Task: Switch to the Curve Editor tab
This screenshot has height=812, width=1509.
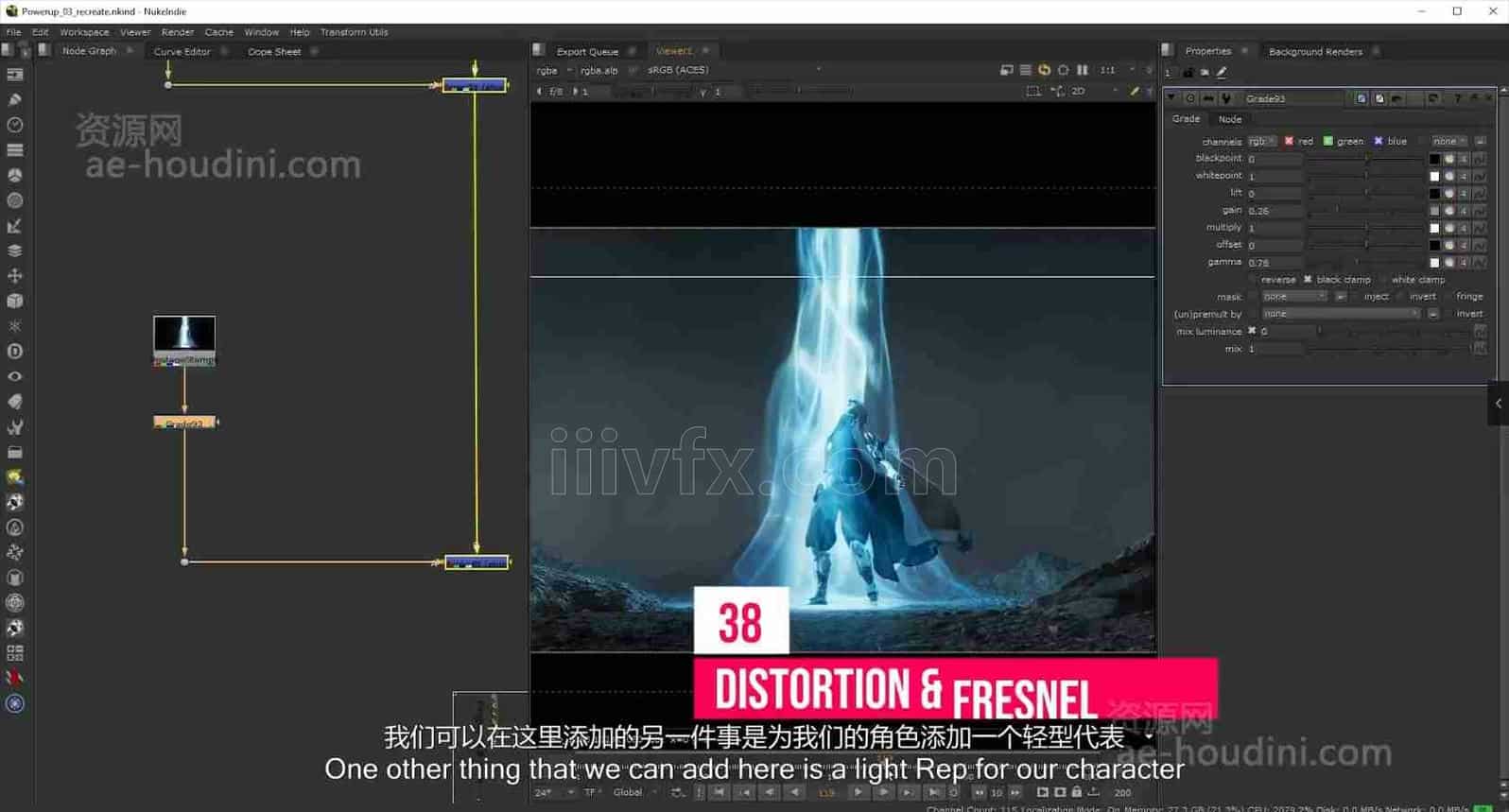Action: tap(182, 52)
